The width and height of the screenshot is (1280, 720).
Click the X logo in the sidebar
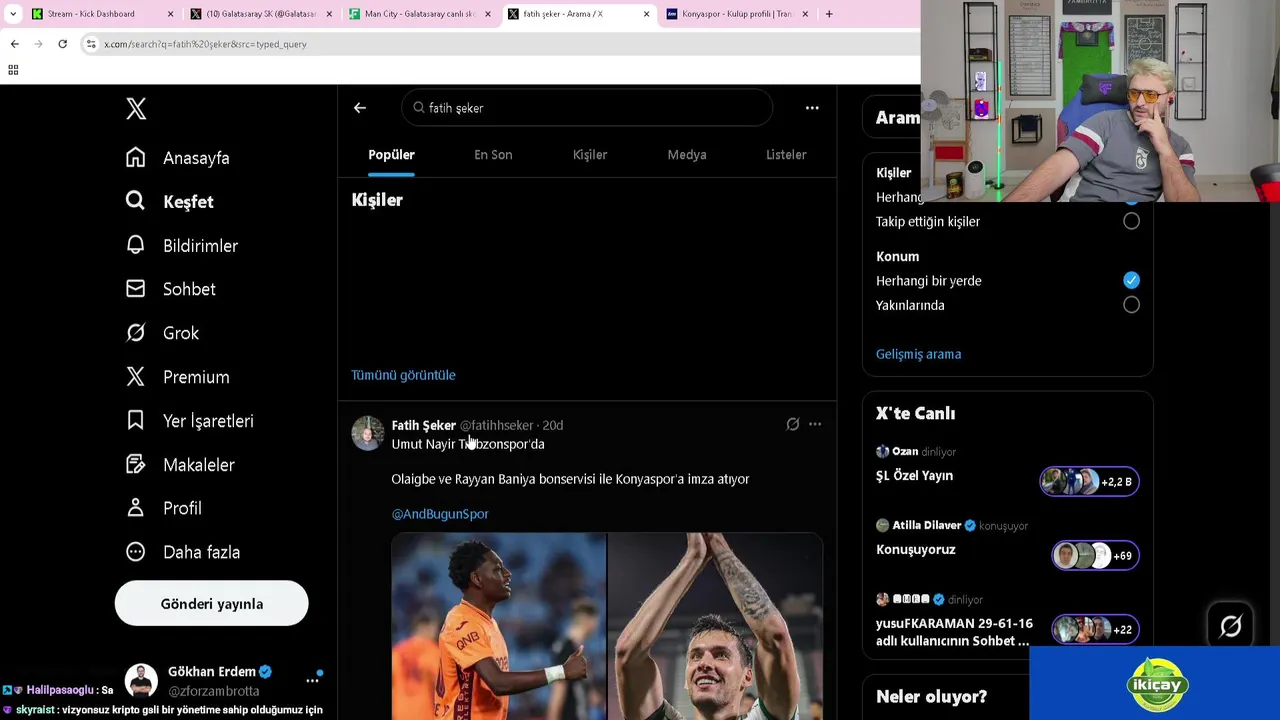[x=136, y=108]
